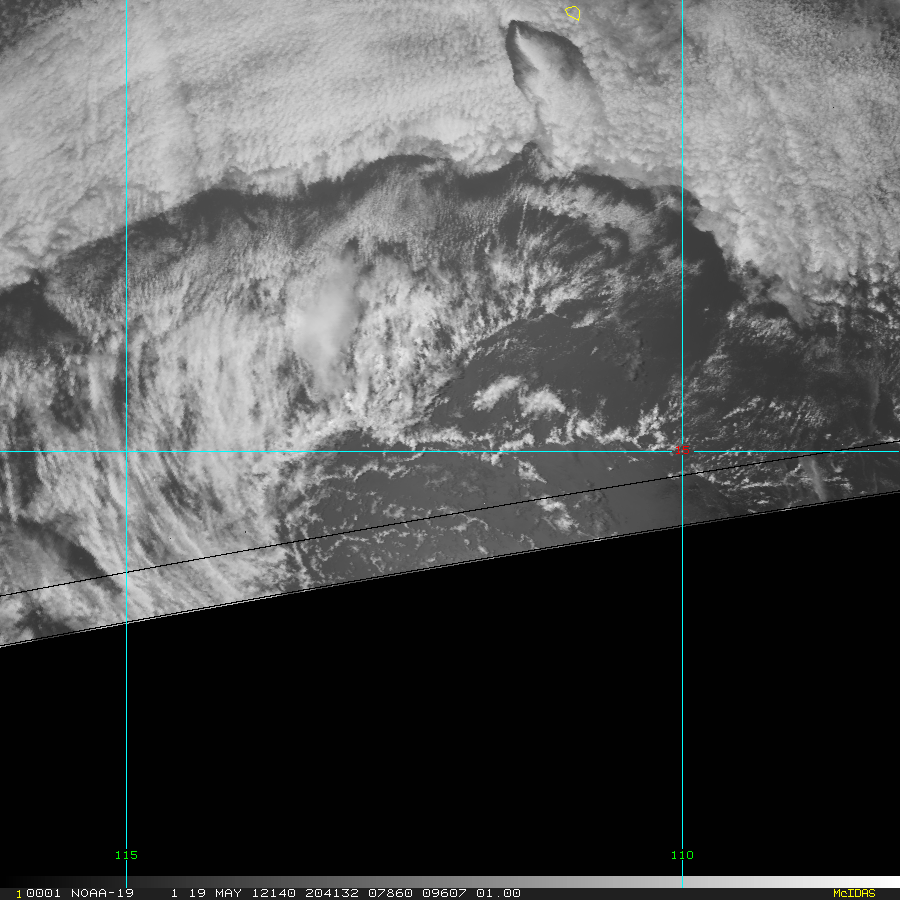
Task: Click the 110 and 15 gridline intersection
Action: click(x=682, y=451)
